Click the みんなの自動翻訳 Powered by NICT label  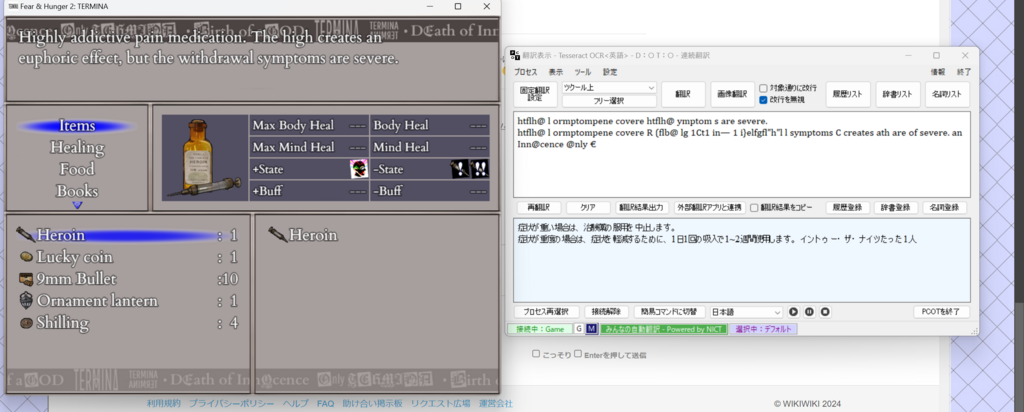[x=662, y=329]
